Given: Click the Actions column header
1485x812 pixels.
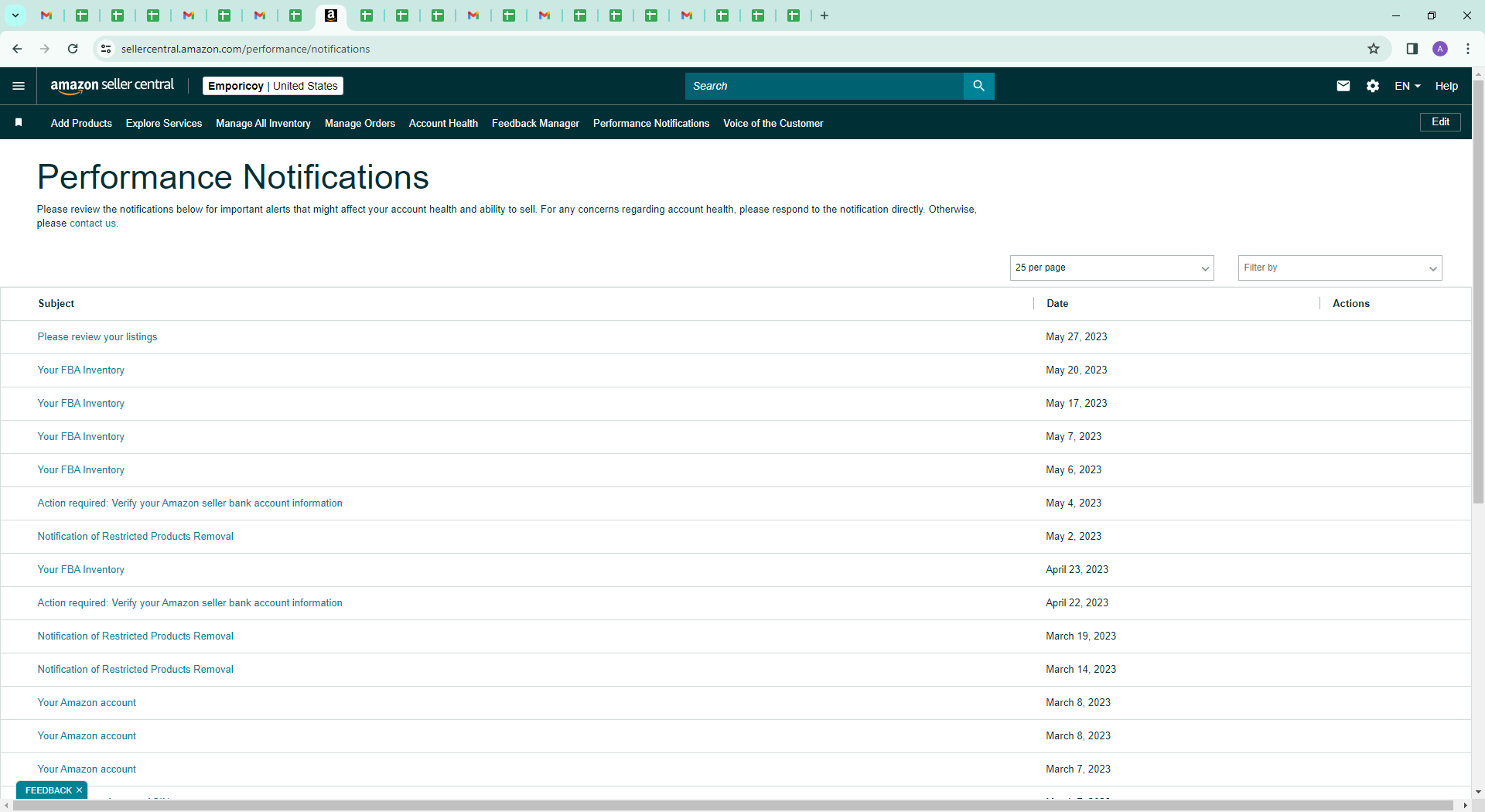Looking at the screenshot, I should click(1351, 304).
